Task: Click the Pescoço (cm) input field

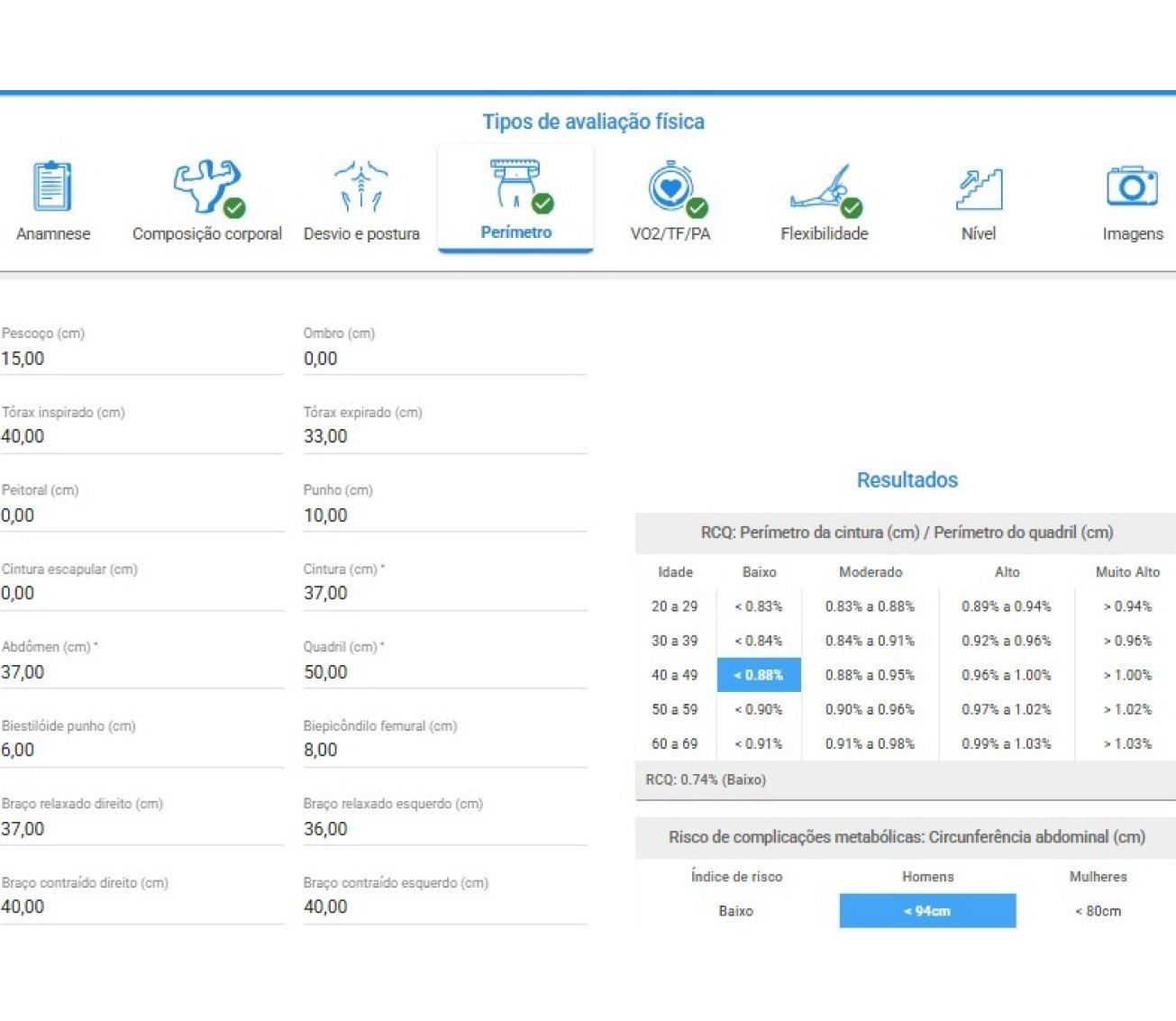Action: pos(141,359)
